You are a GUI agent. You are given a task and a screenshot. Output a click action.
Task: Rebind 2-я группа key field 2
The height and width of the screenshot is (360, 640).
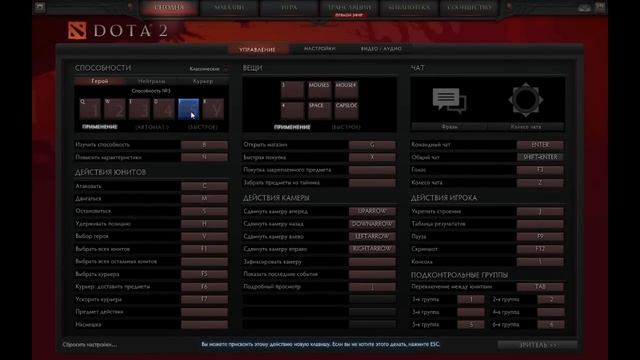coord(551,299)
